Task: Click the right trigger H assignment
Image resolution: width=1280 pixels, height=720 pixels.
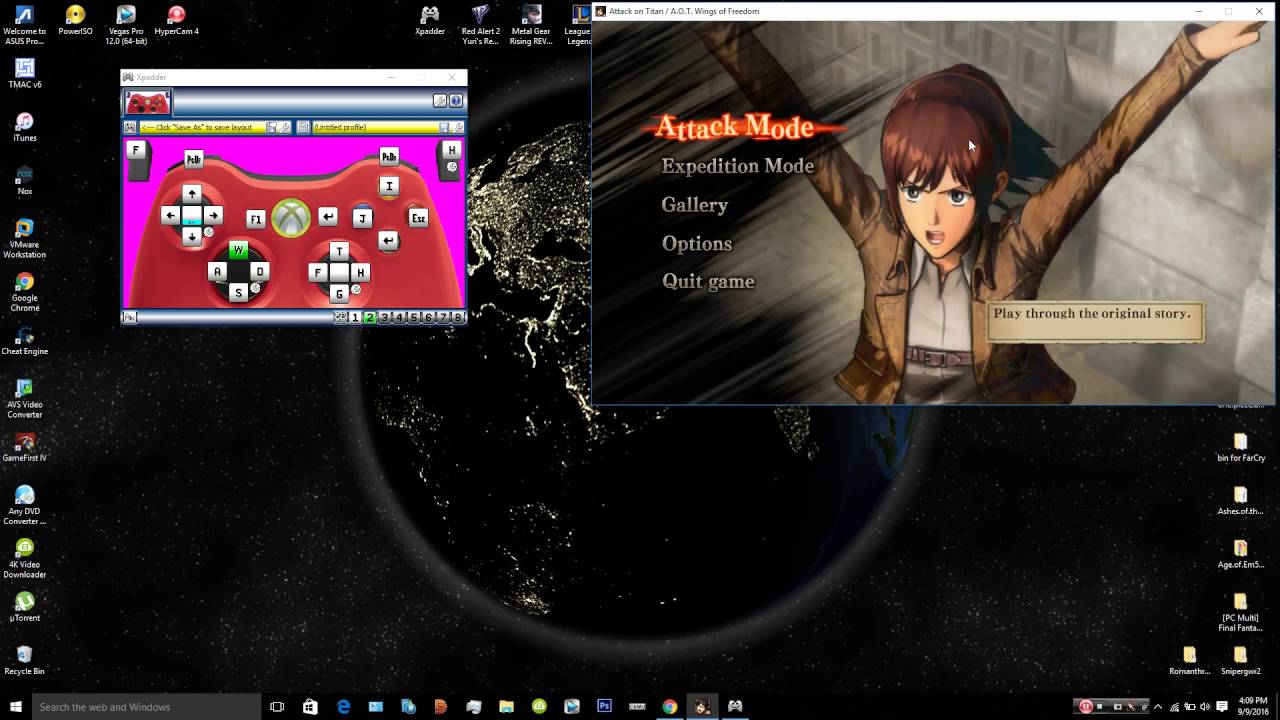Action: point(452,150)
